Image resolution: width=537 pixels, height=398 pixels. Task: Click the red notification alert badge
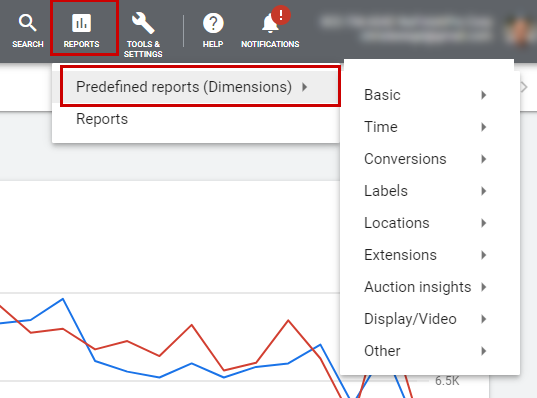pyautogui.click(x=281, y=15)
